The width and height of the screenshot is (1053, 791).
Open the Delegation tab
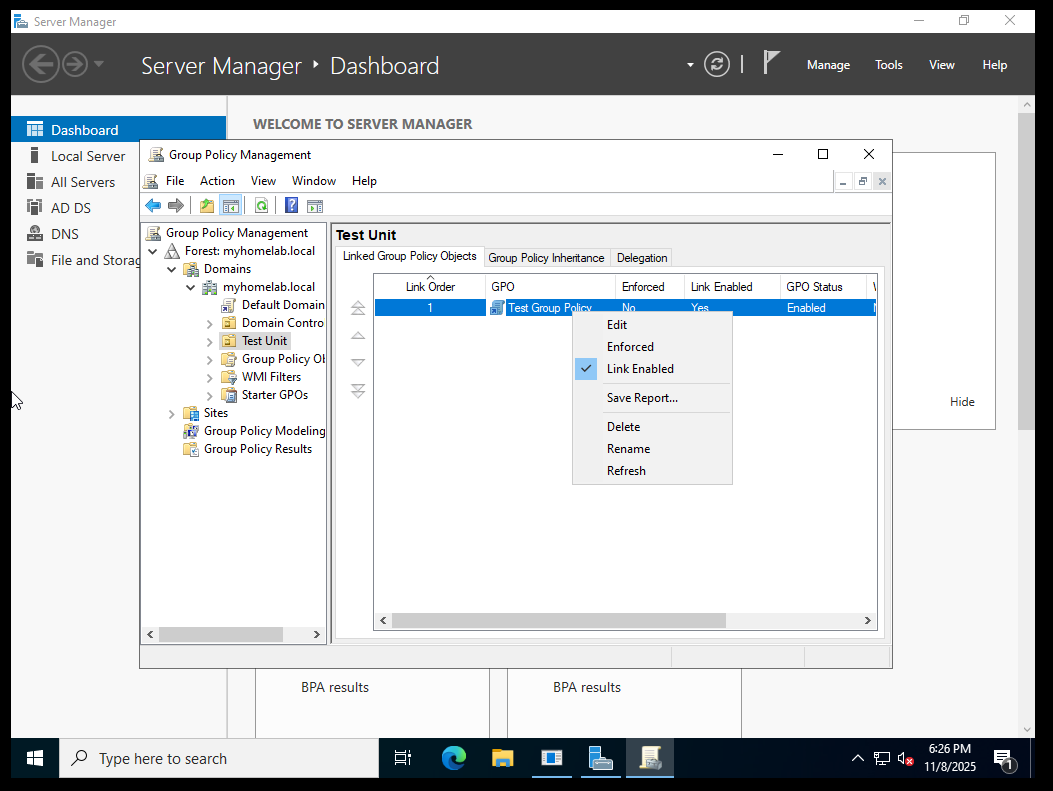pyautogui.click(x=641, y=258)
